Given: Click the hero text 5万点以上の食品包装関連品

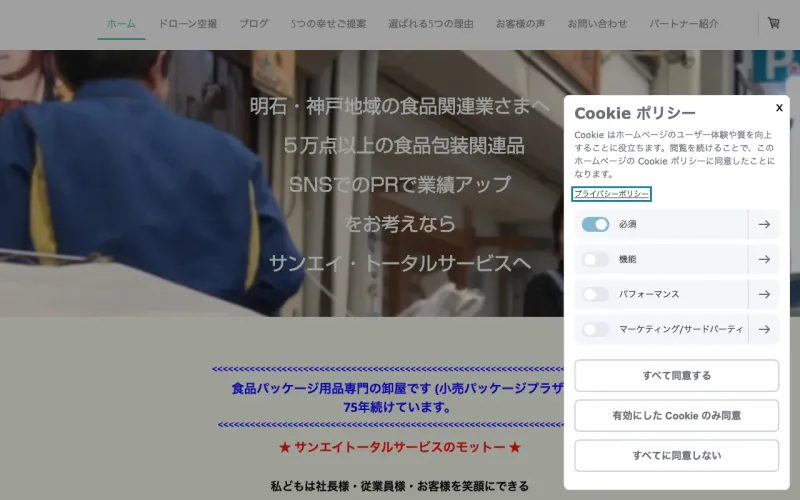Looking at the screenshot, I should click(x=404, y=146).
